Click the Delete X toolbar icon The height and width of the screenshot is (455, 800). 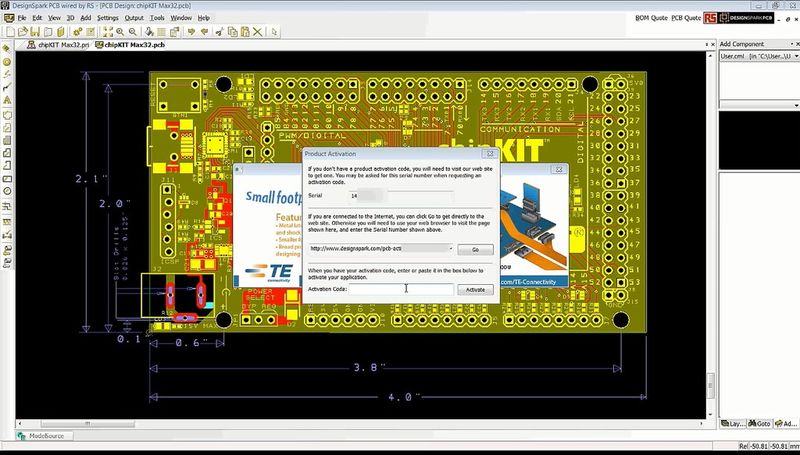[x=258, y=32]
